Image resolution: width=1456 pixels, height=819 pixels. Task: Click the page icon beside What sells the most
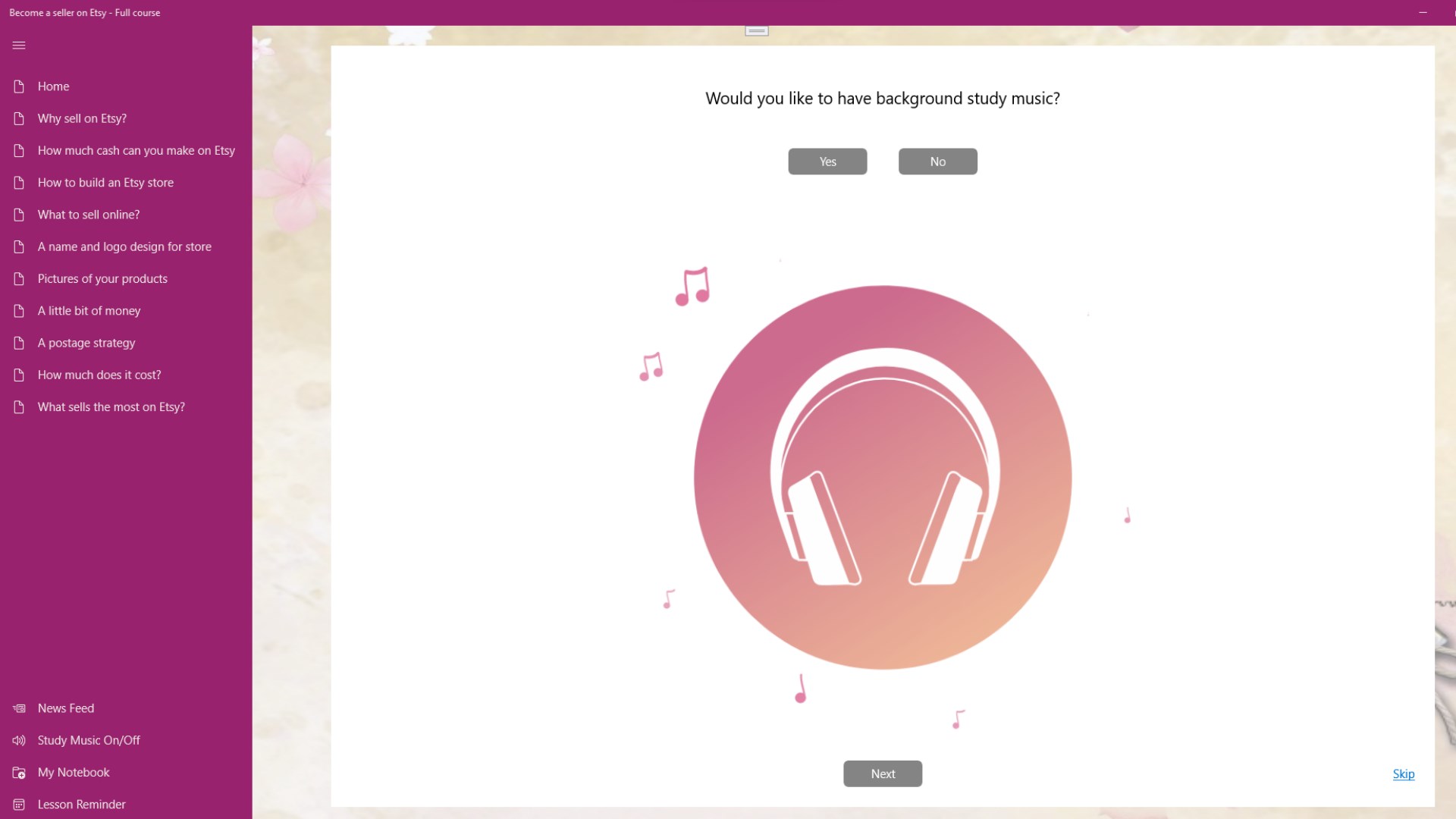pyautogui.click(x=18, y=407)
